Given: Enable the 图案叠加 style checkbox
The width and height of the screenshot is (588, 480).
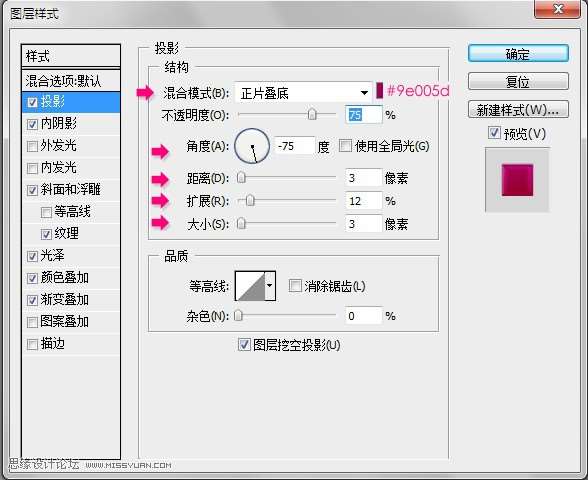Looking at the screenshot, I should tap(33, 322).
